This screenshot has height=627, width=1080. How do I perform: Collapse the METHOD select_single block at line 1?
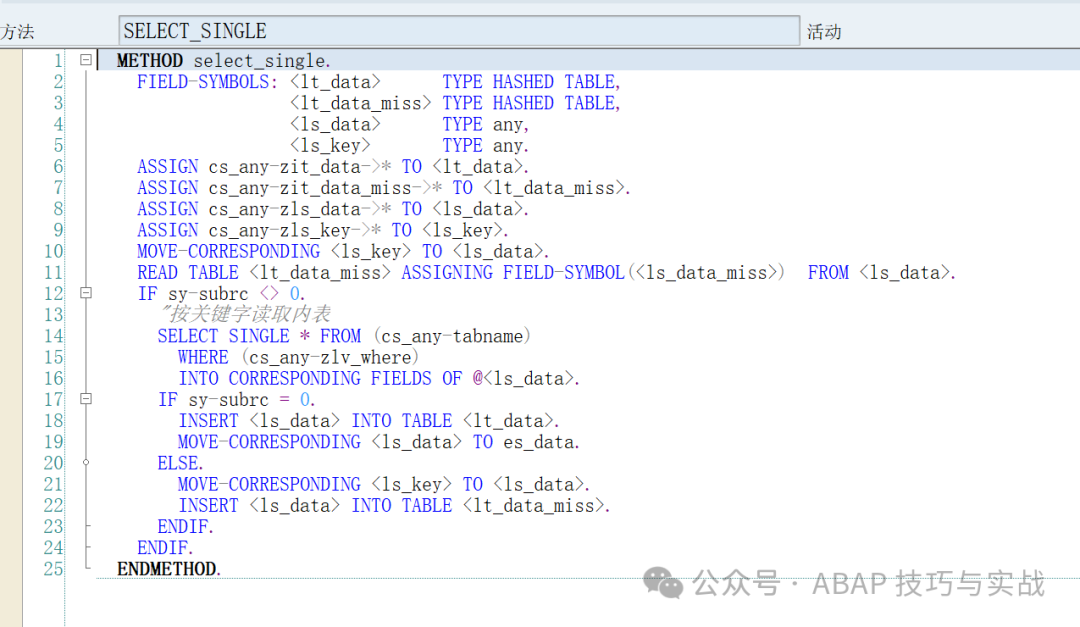point(86,60)
